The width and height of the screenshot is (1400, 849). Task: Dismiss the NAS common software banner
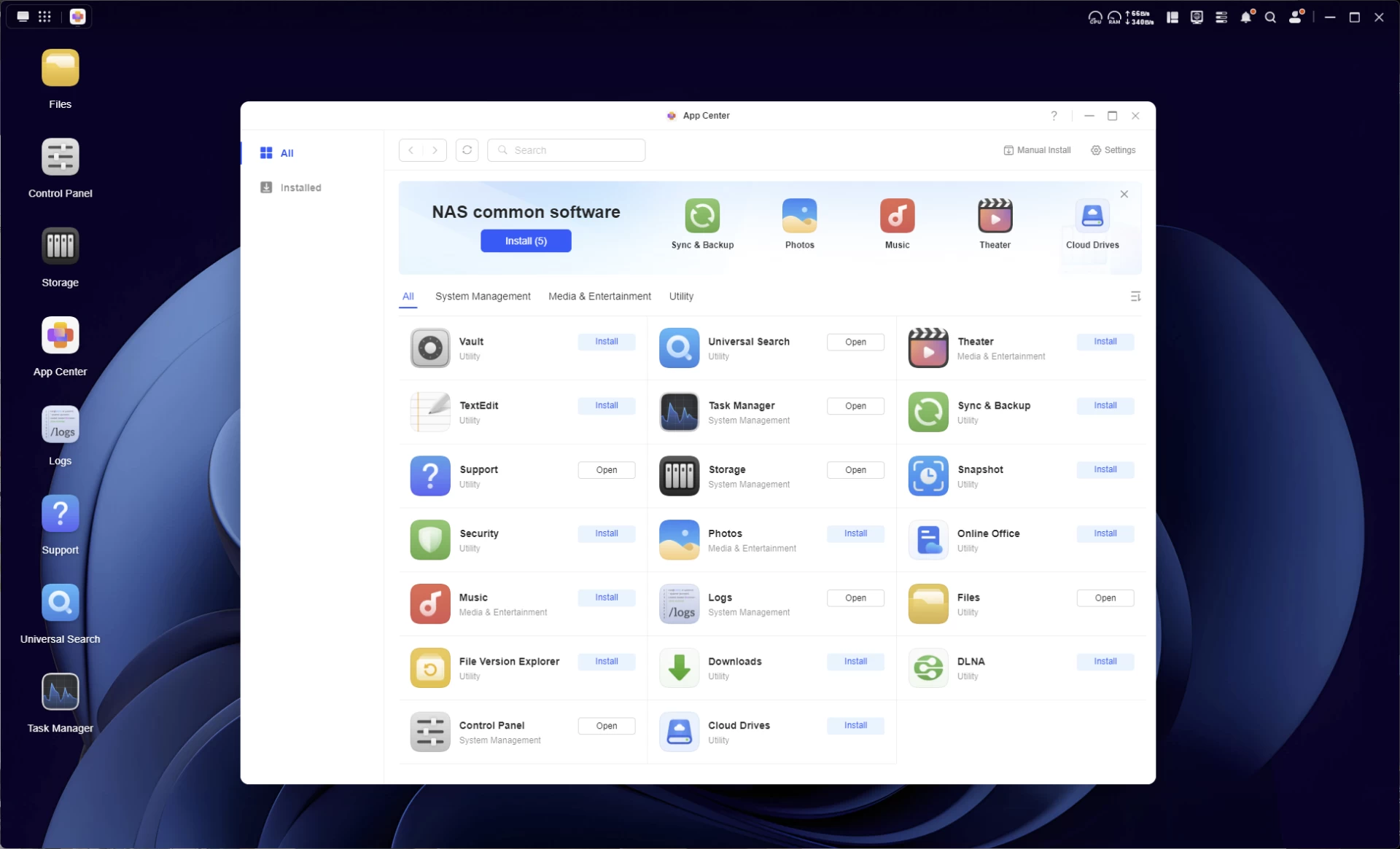point(1124,195)
